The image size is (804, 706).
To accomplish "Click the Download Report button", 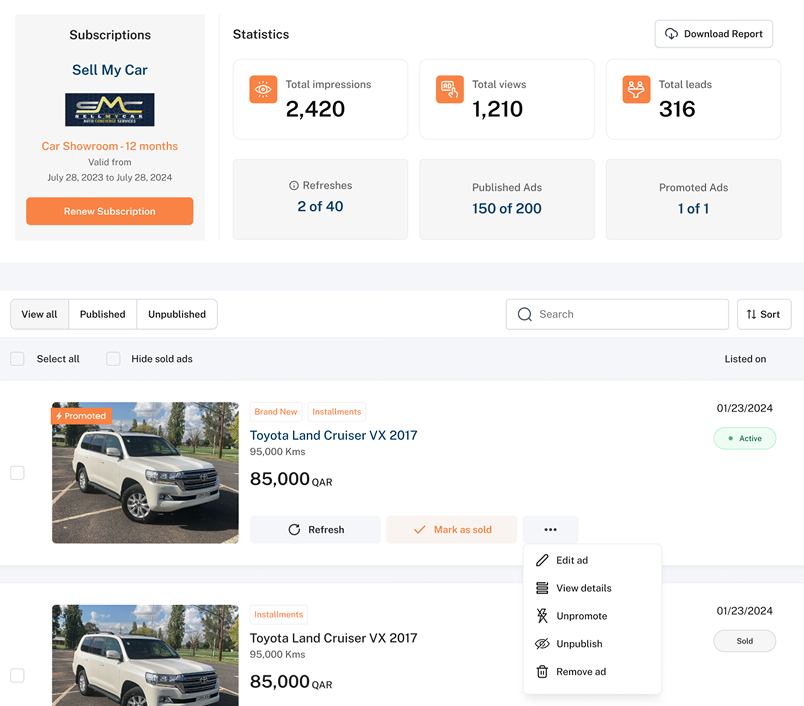I will (714, 34).
